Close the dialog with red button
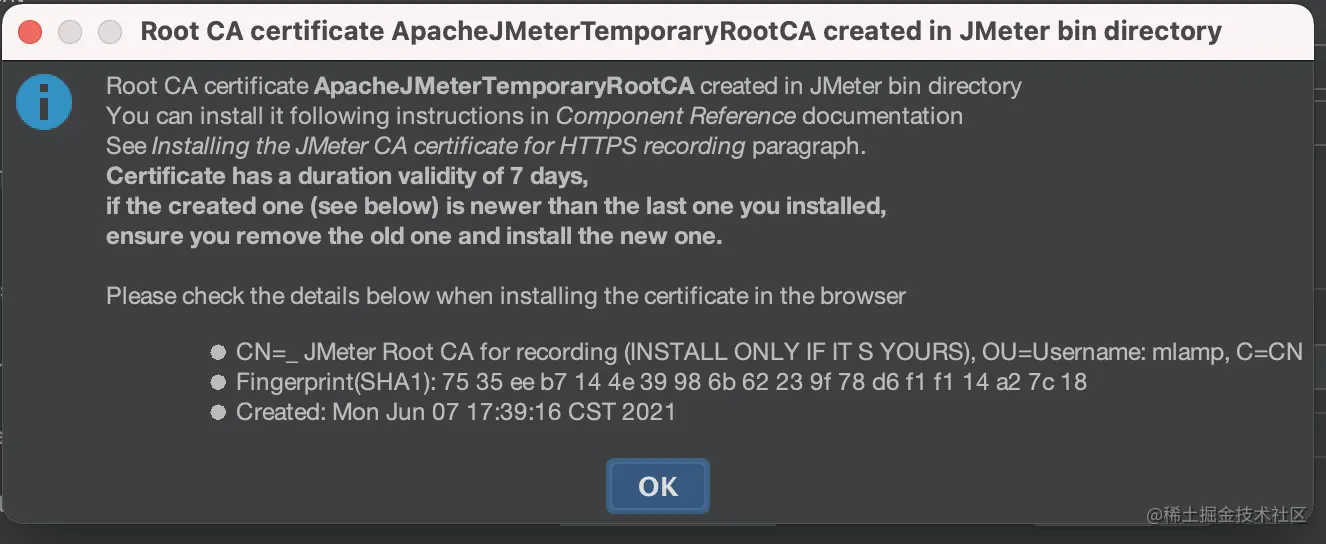The width and height of the screenshot is (1326, 544). [30, 31]
